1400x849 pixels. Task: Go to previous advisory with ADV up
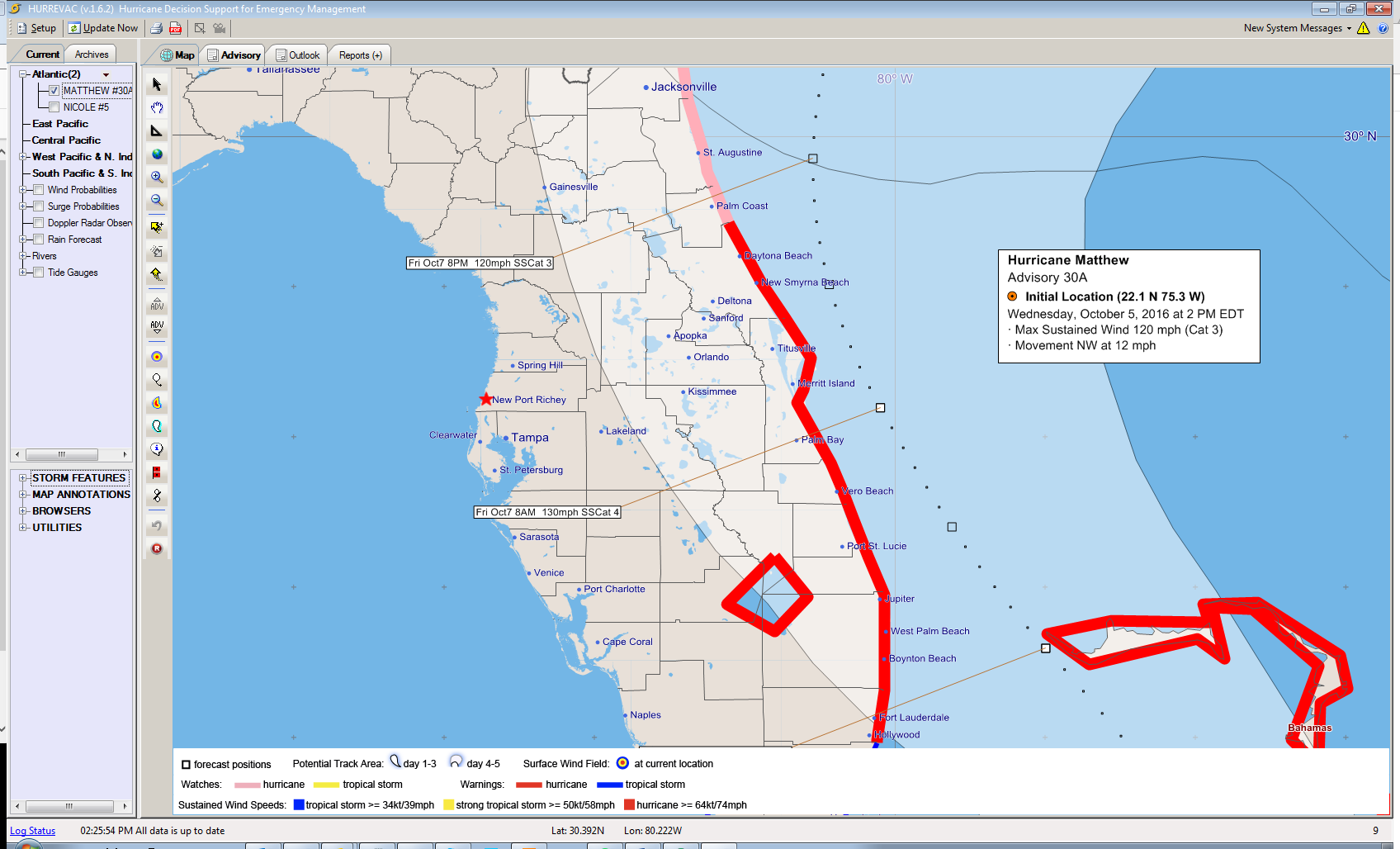157,305
